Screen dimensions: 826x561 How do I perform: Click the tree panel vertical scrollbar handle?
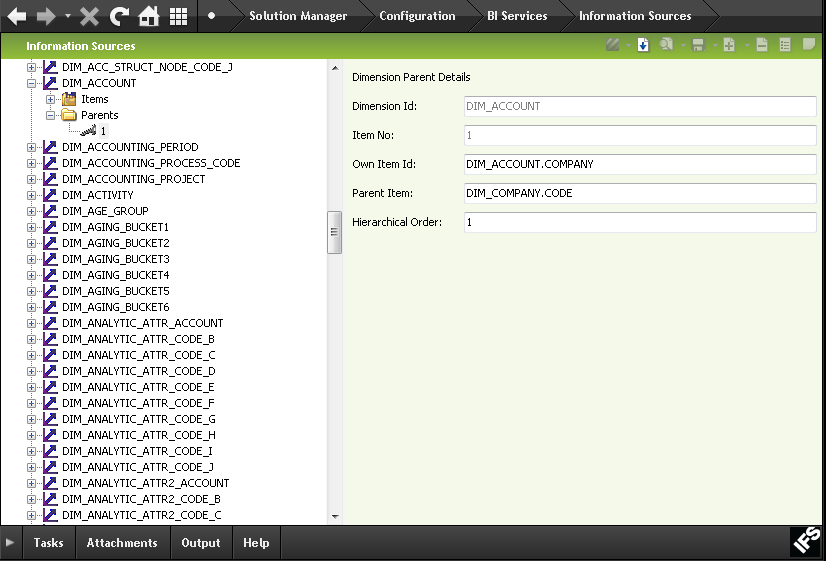coord(335,229)
